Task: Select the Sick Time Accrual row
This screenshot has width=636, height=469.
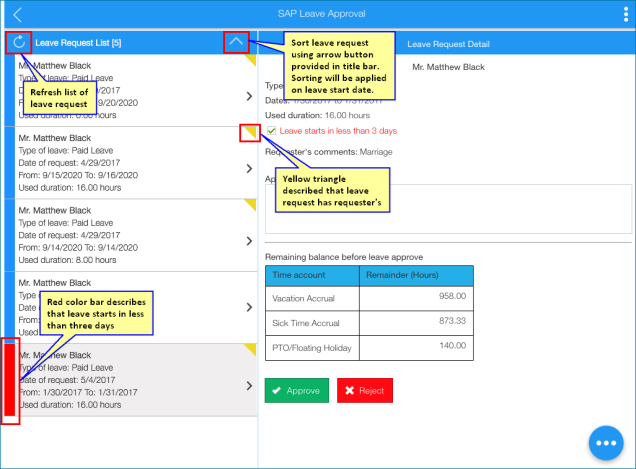Action: [369, 323]
